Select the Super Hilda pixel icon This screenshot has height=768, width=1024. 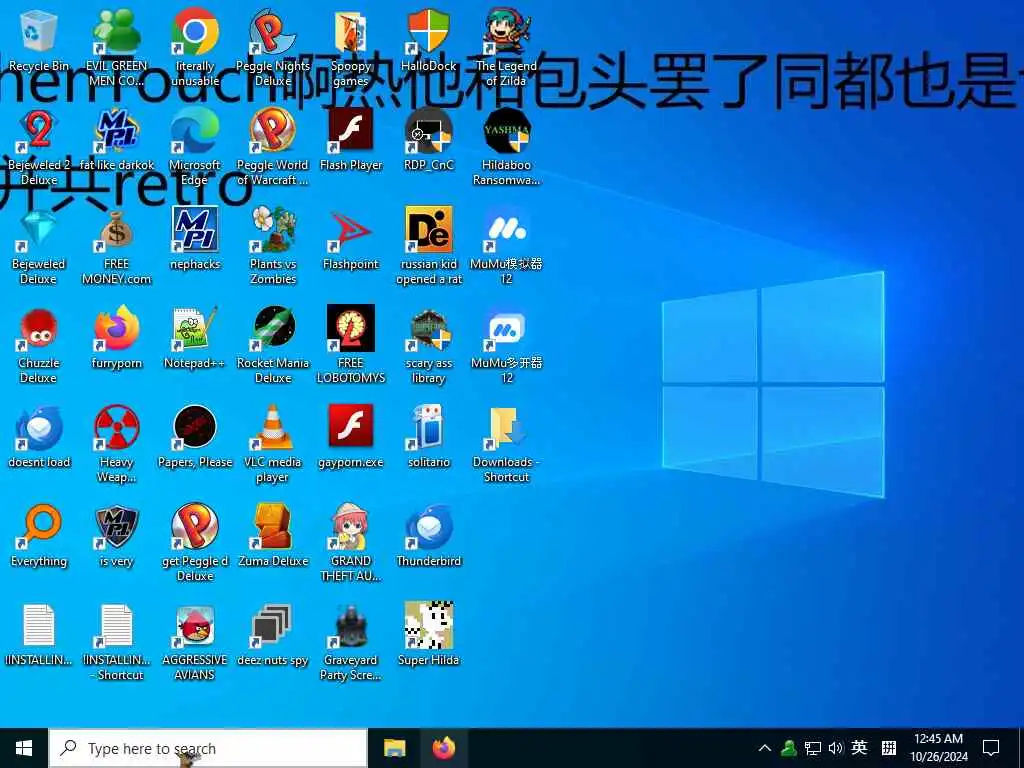click(x=428, y=625)
